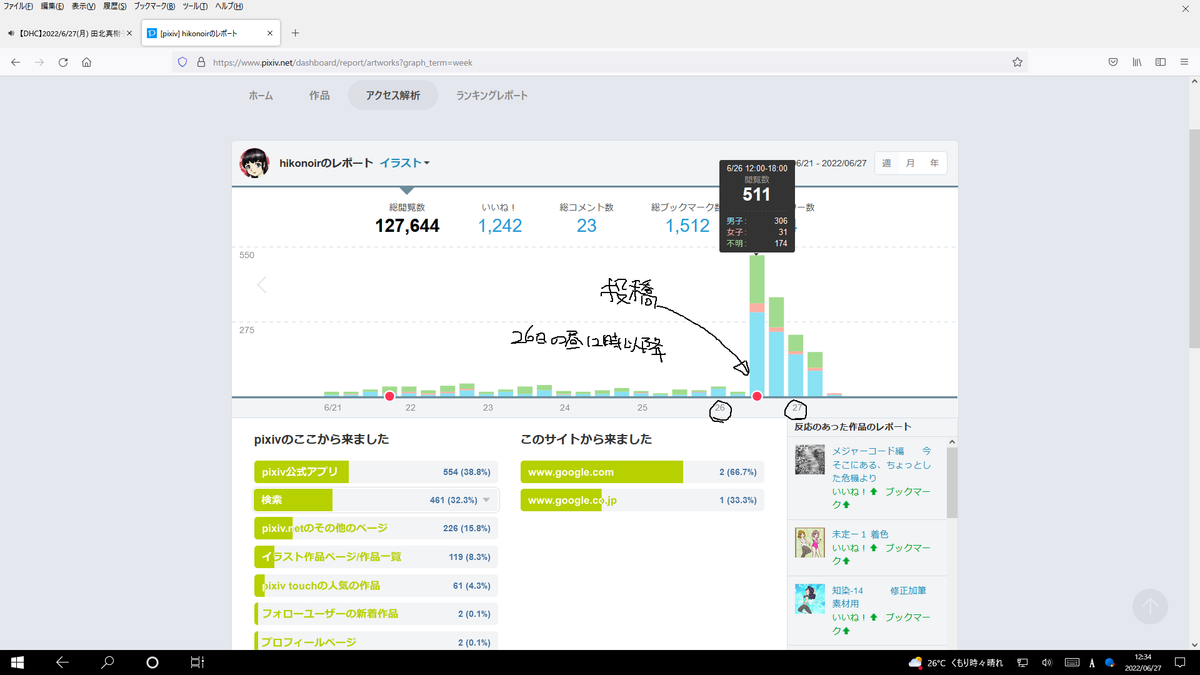
Task: Open the ツール menu
Action: click(195, 6)
